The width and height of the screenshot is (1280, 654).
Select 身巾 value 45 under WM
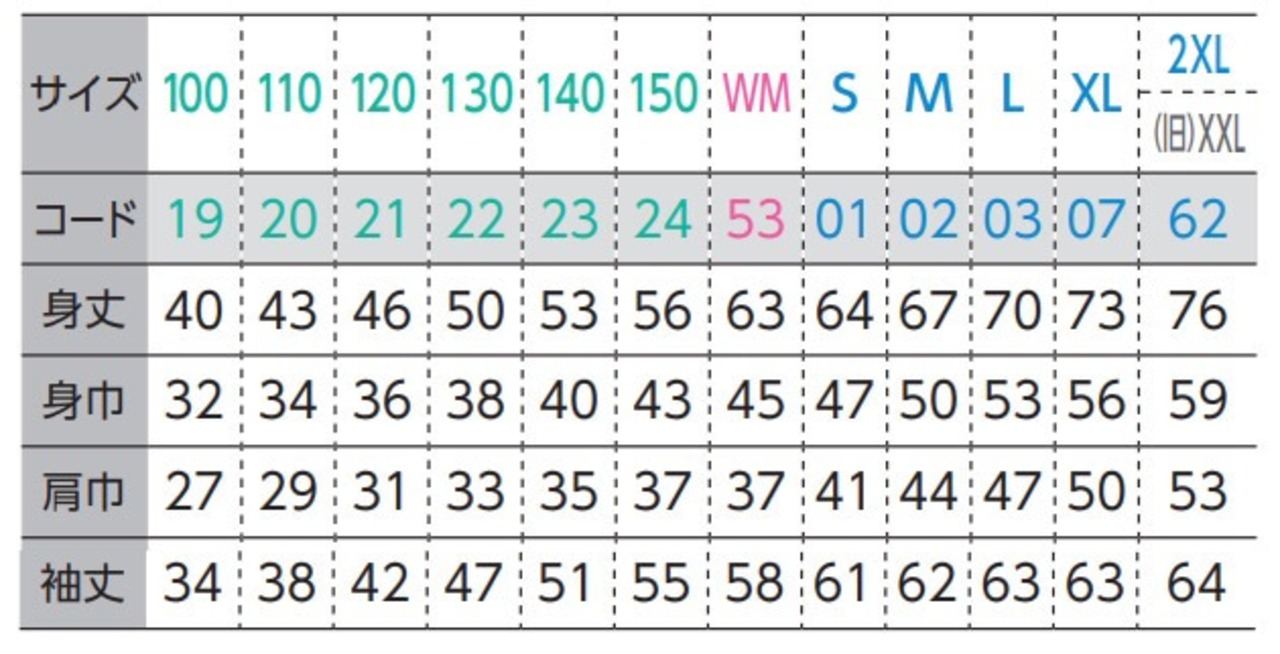[756, 402]
